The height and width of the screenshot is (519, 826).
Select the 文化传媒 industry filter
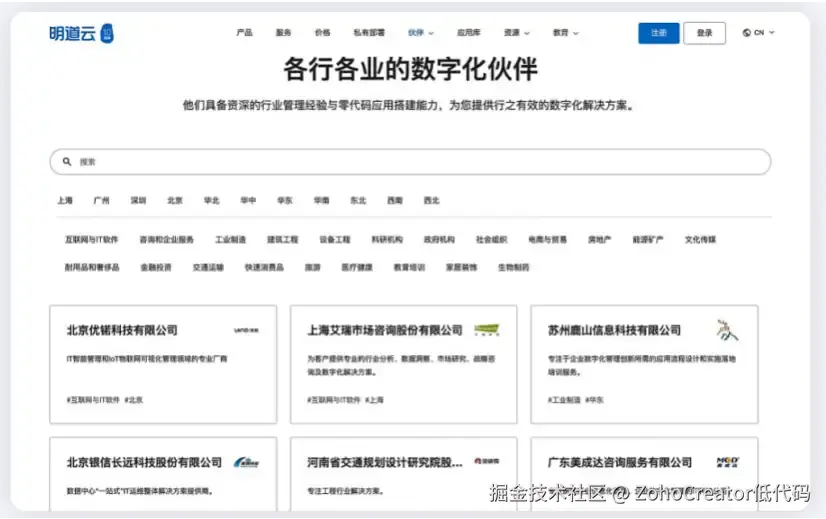tap(700, 240)
